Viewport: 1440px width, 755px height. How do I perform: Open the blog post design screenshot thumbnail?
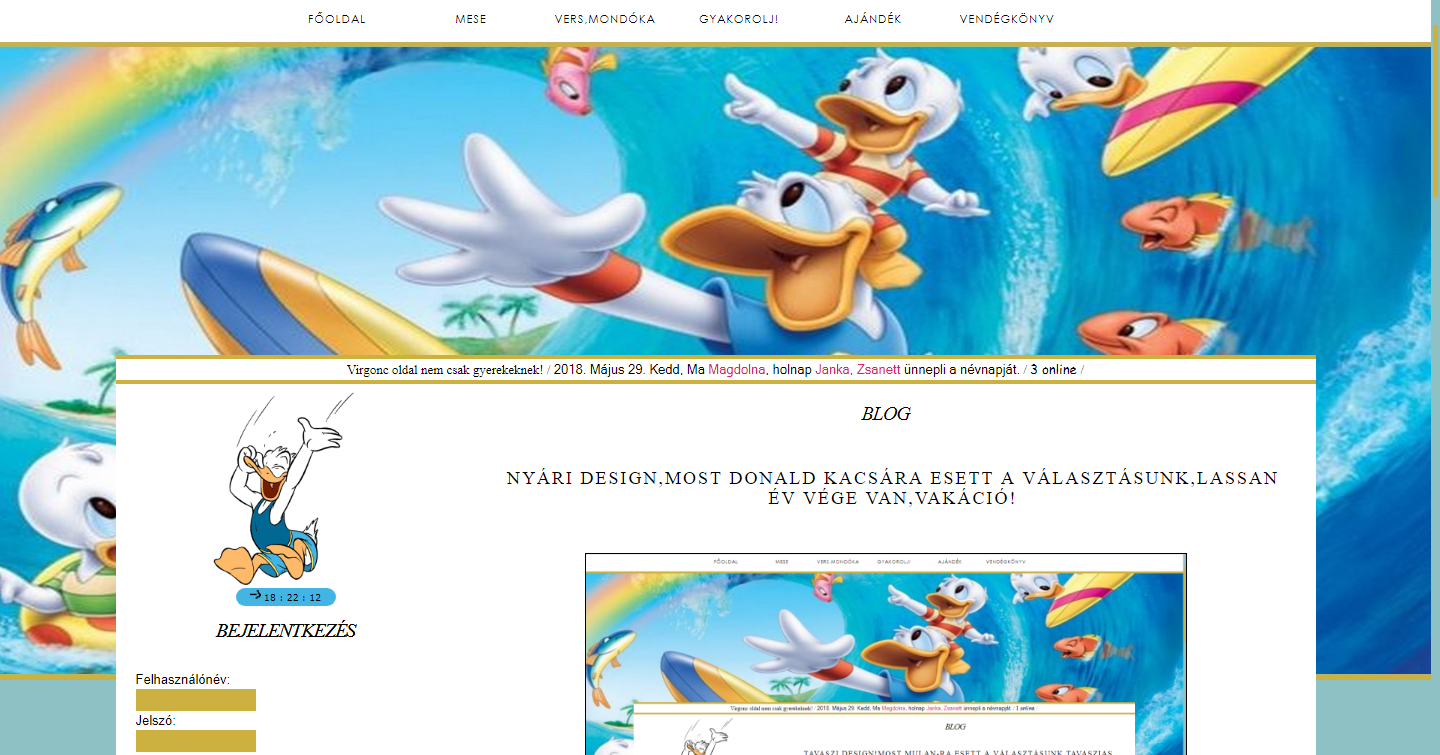886,654
